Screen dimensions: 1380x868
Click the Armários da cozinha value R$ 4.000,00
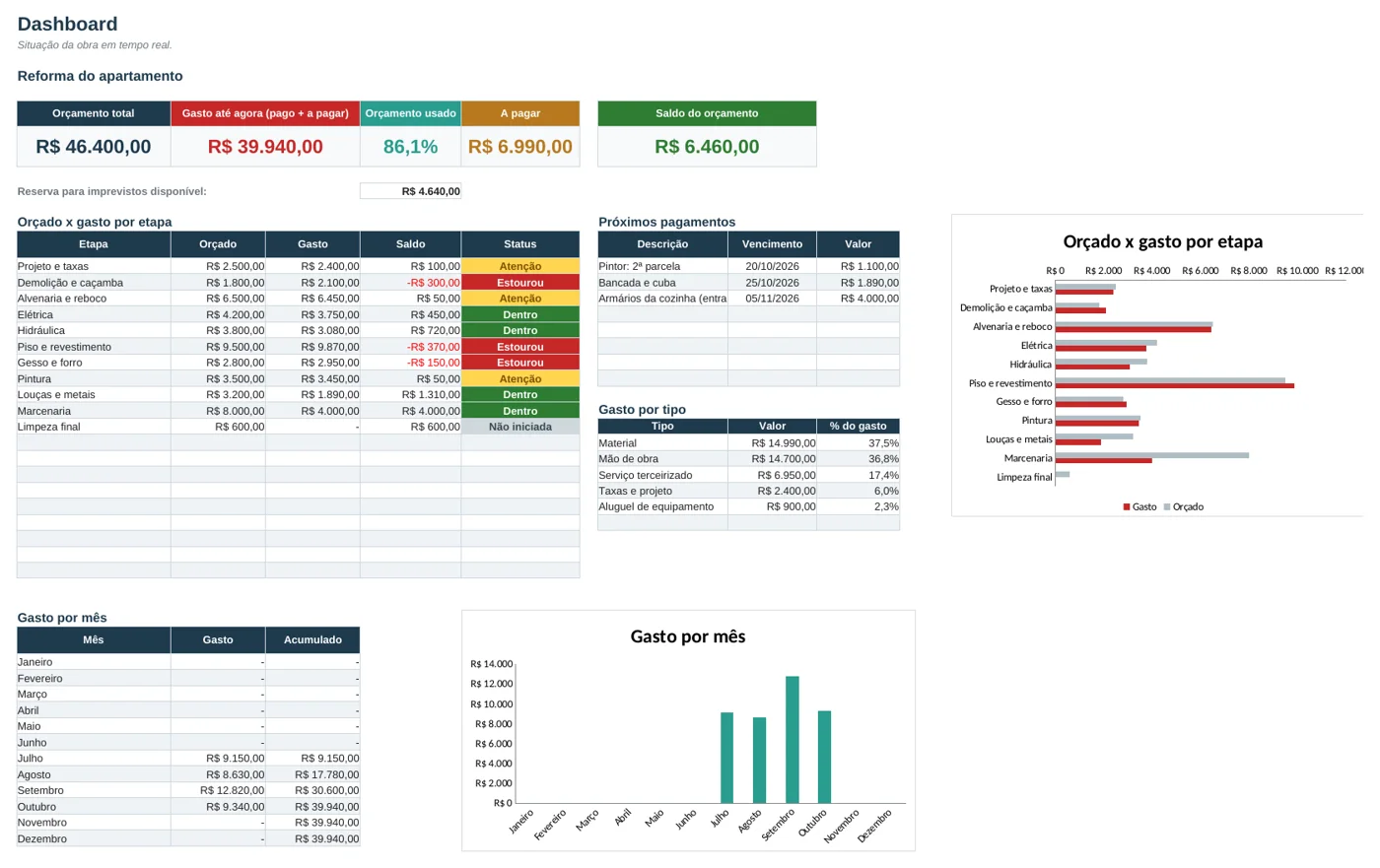tap(858, 299)
